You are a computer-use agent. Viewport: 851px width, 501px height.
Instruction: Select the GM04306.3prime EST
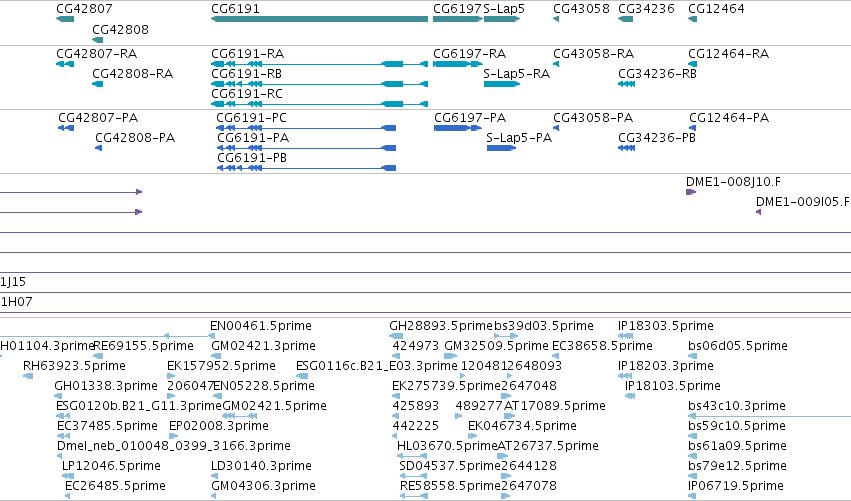(214, 496)
